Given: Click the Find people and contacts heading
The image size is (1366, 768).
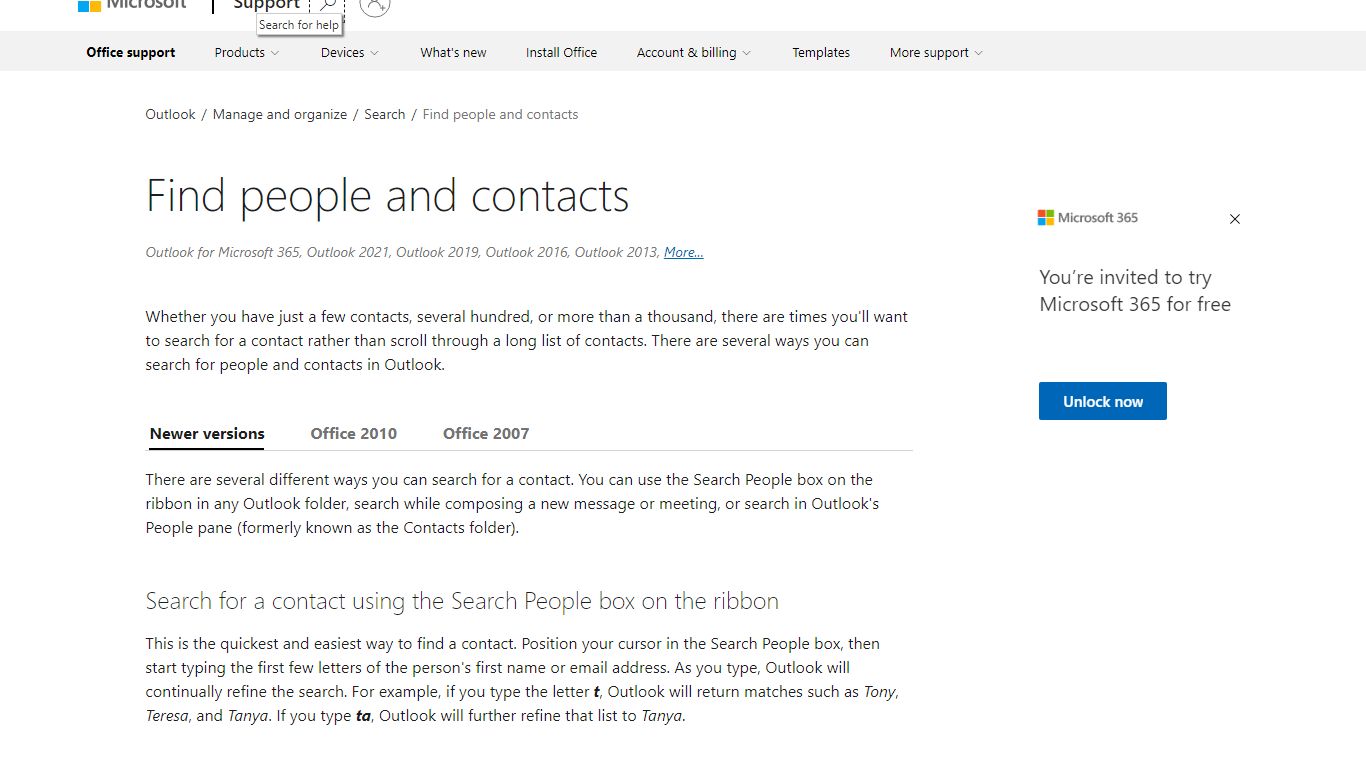Looking at the screenshot, I should click(388, 196).
